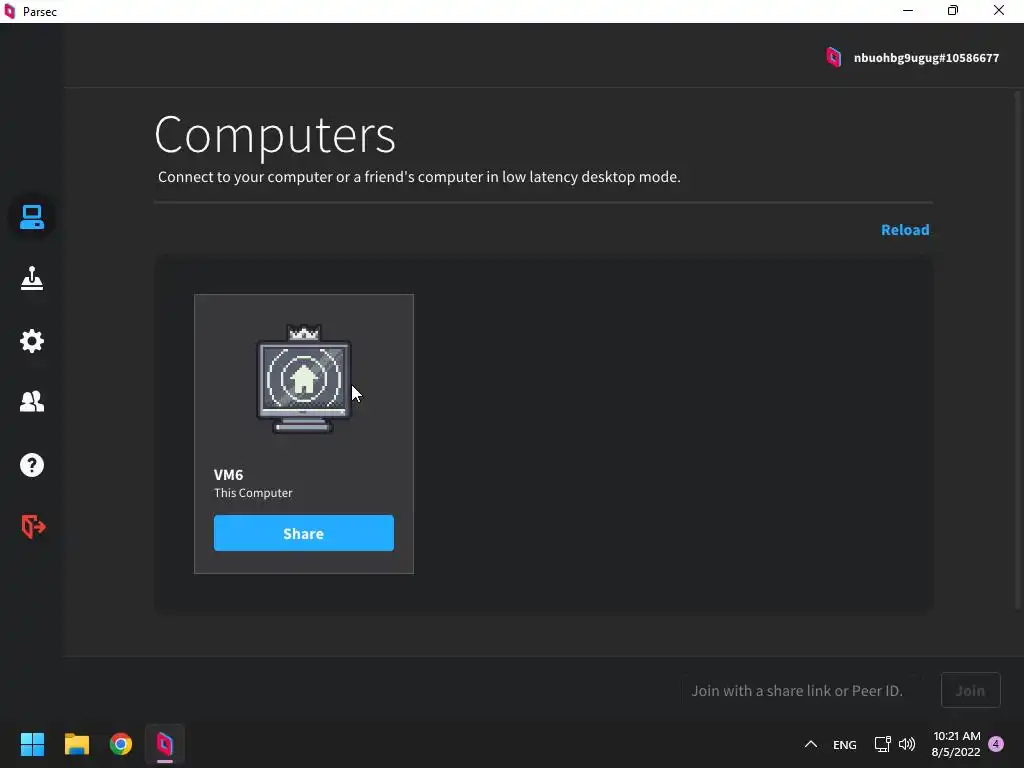Image resolution: width=1024 pixels, height=768 pixels.
Task: Close the Parsec window
Action: [x=999, y=11]
